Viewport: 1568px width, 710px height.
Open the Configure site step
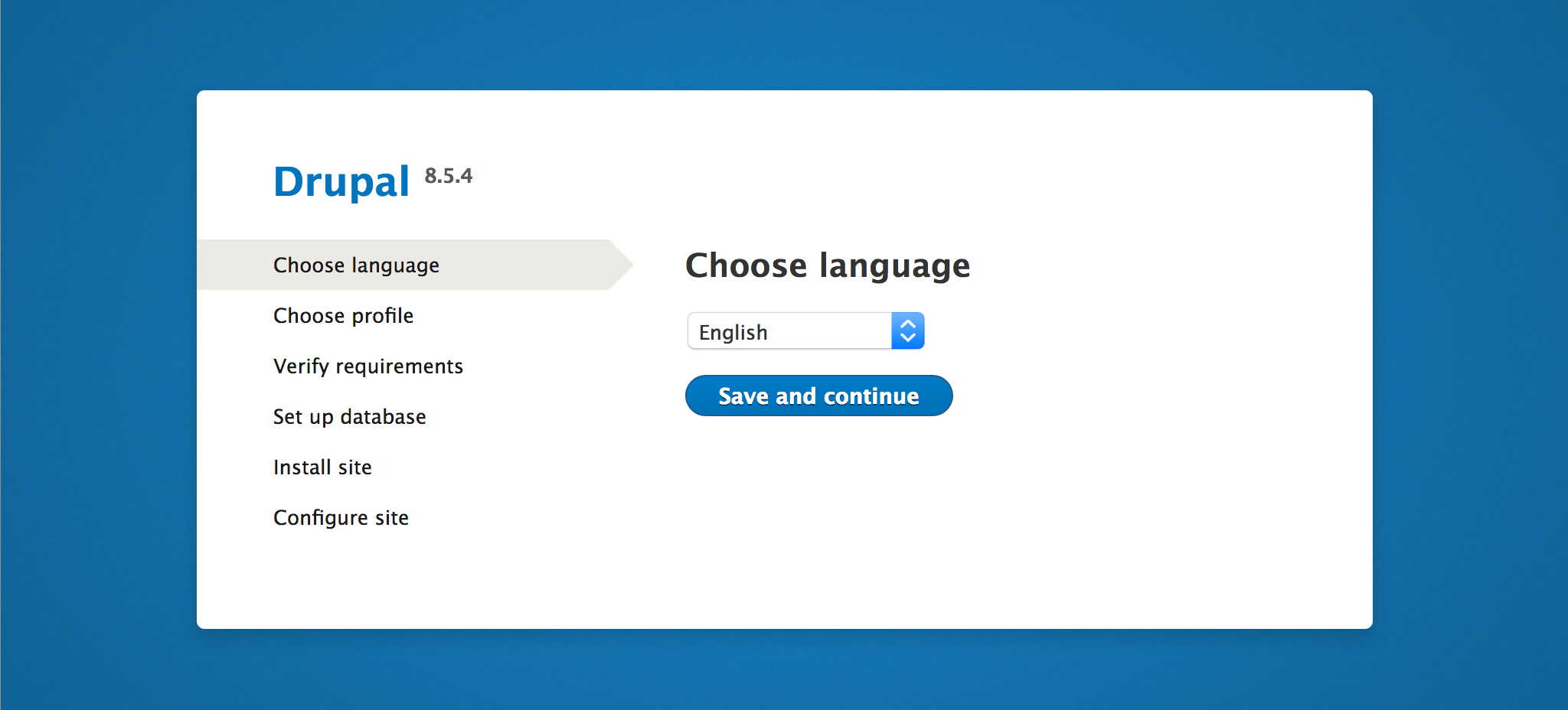[340, 517]
